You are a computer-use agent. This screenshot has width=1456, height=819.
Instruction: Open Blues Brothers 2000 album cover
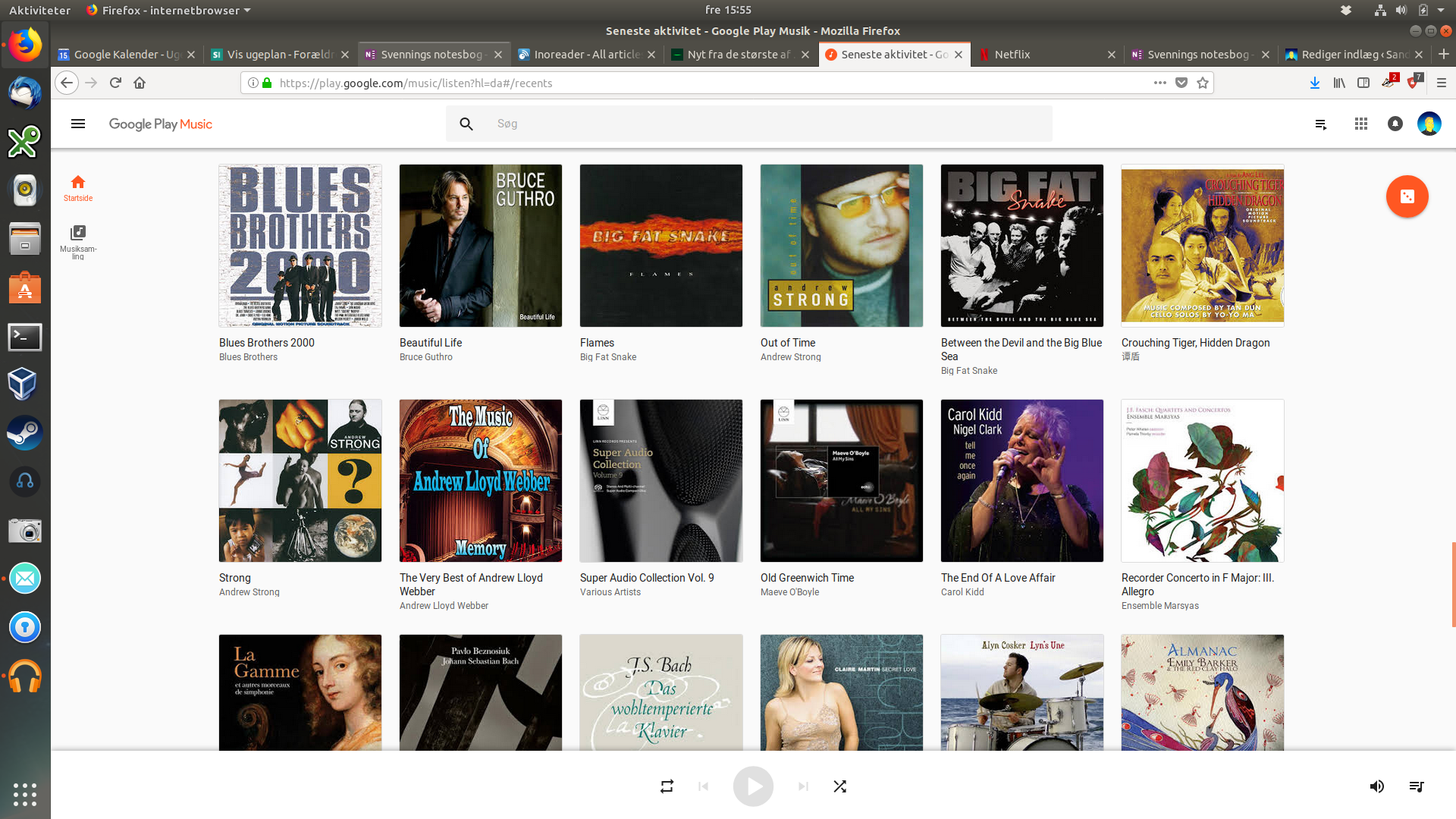300,246
